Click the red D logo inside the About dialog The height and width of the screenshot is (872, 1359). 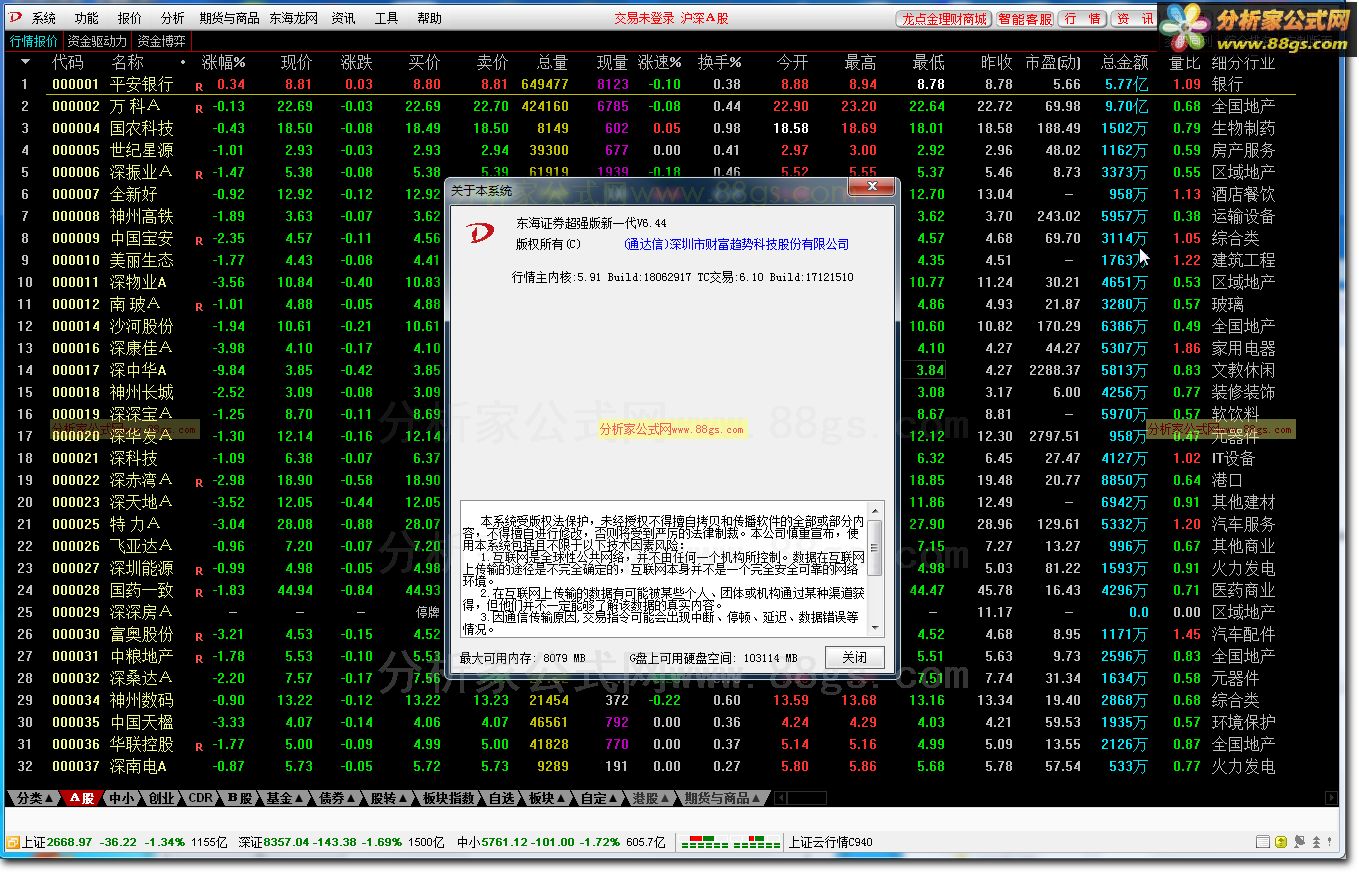(482, 233)
